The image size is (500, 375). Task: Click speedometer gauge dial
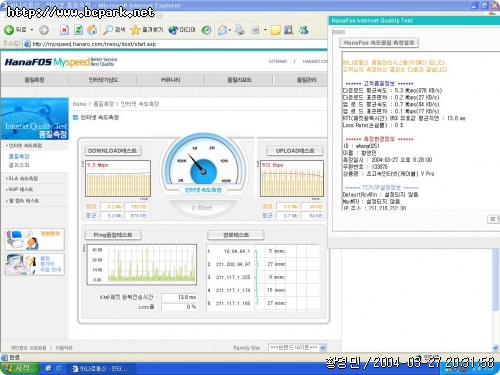click(203, 160)
